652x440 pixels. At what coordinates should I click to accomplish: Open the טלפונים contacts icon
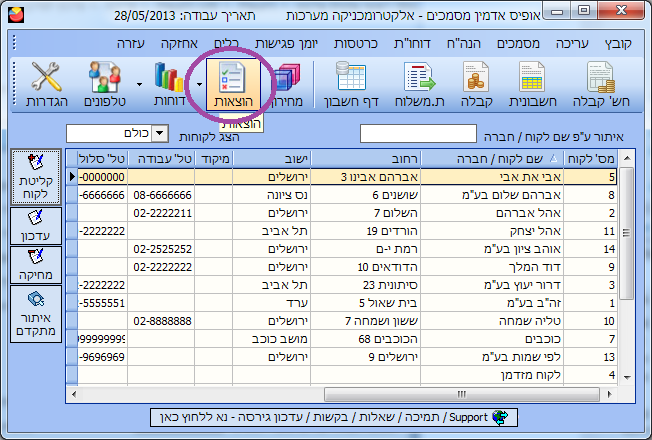tap(105, 84)
